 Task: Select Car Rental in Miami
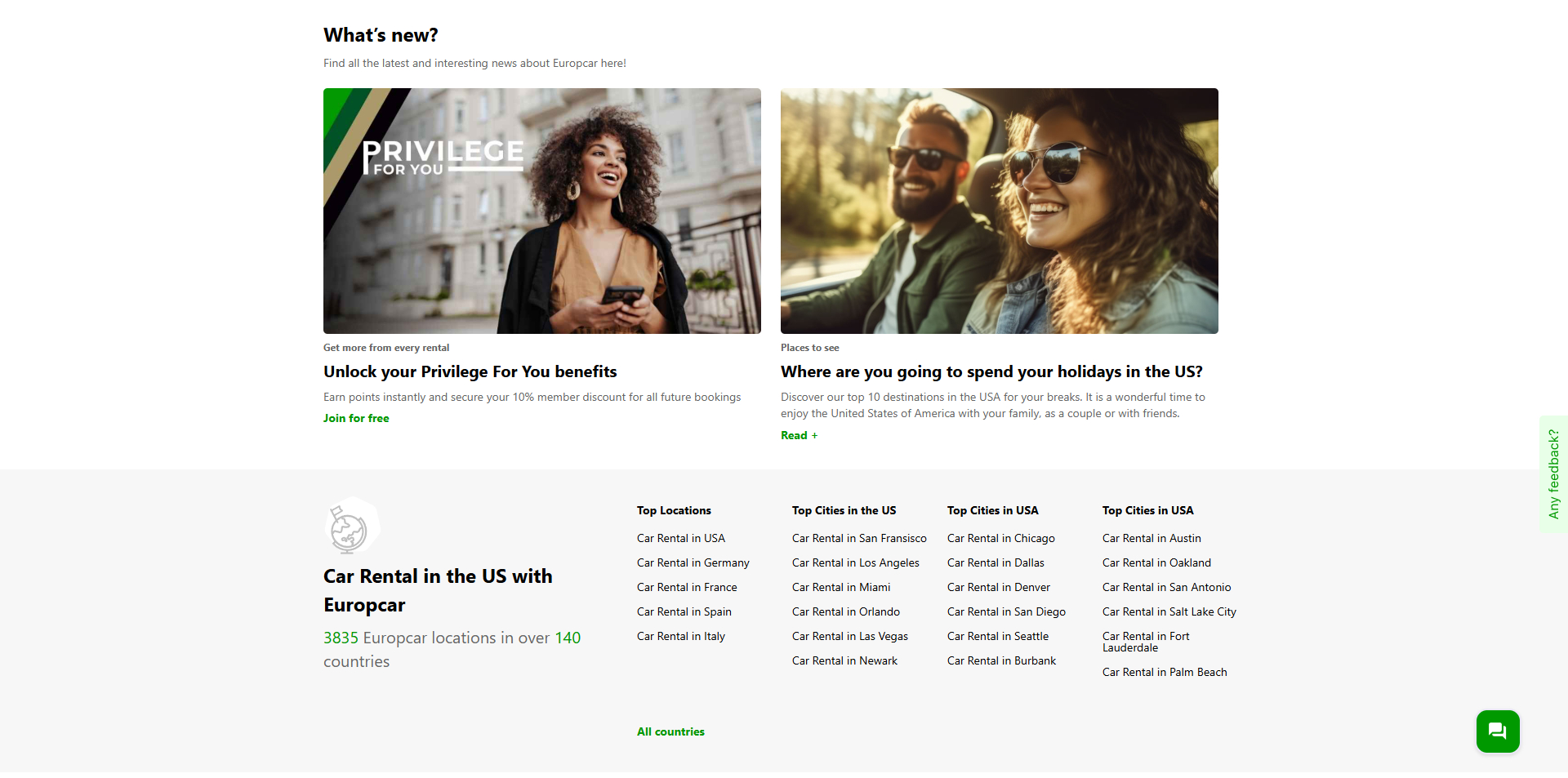click(840, 587)
